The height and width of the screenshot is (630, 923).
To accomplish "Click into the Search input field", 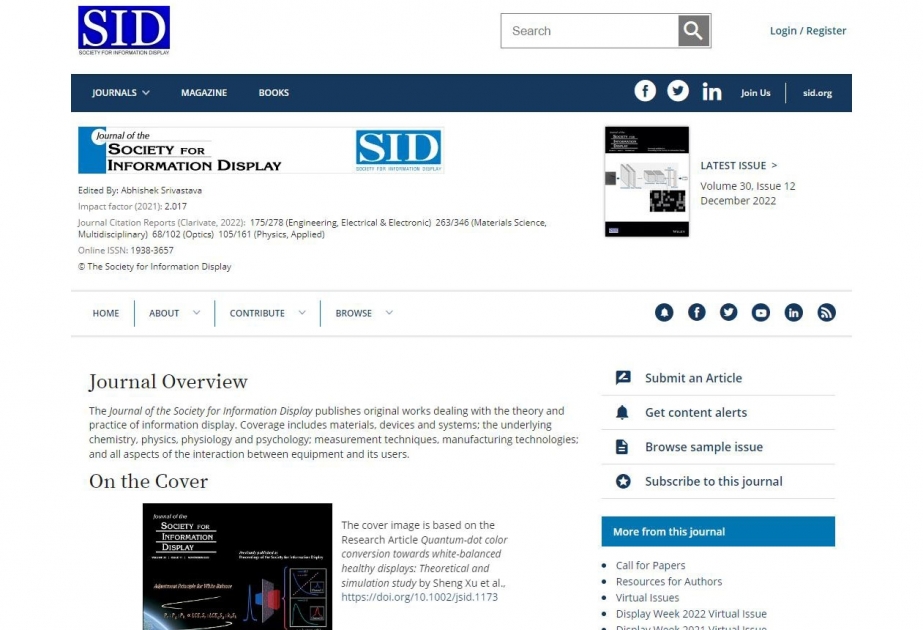I will [589, 31].
